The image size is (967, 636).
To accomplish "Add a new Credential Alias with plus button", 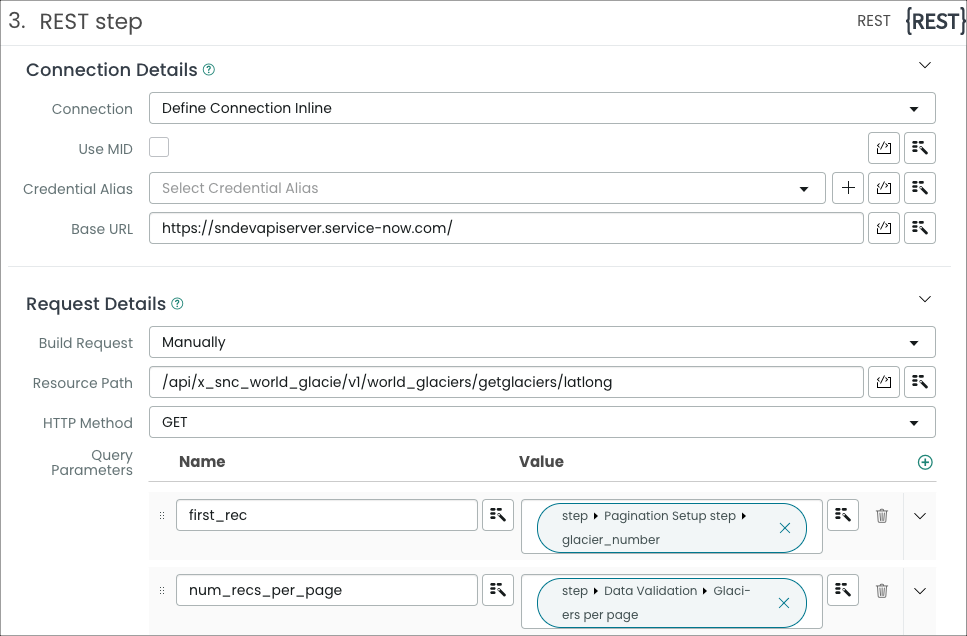I will [x=848, y=188].
